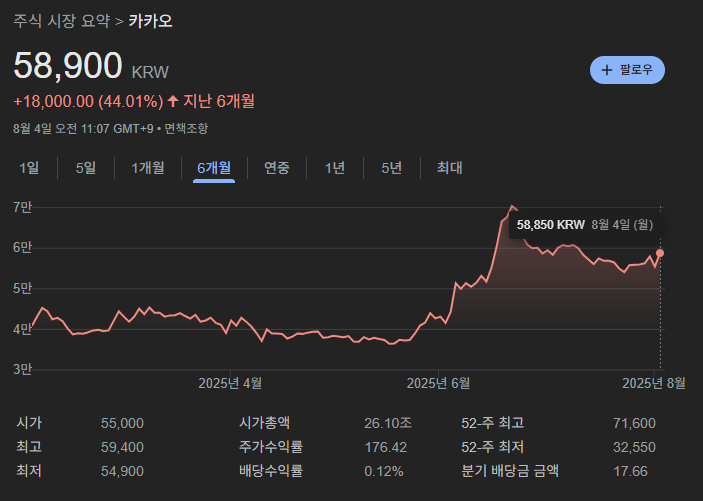The width and height of the screenshot is (703, 501).
Task: Click the 3만 y-axis label
Action: 22,370
